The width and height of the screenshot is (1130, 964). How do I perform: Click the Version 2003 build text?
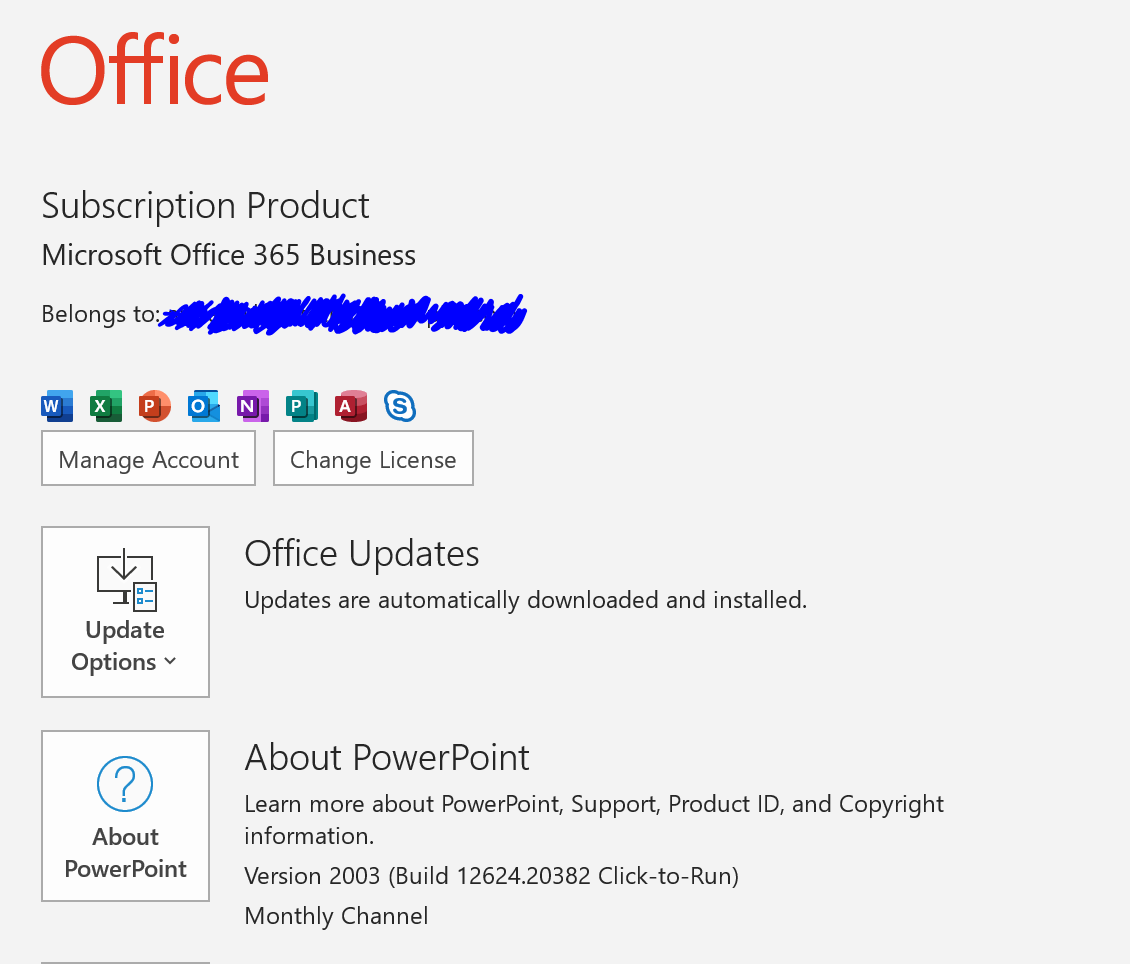491,875
